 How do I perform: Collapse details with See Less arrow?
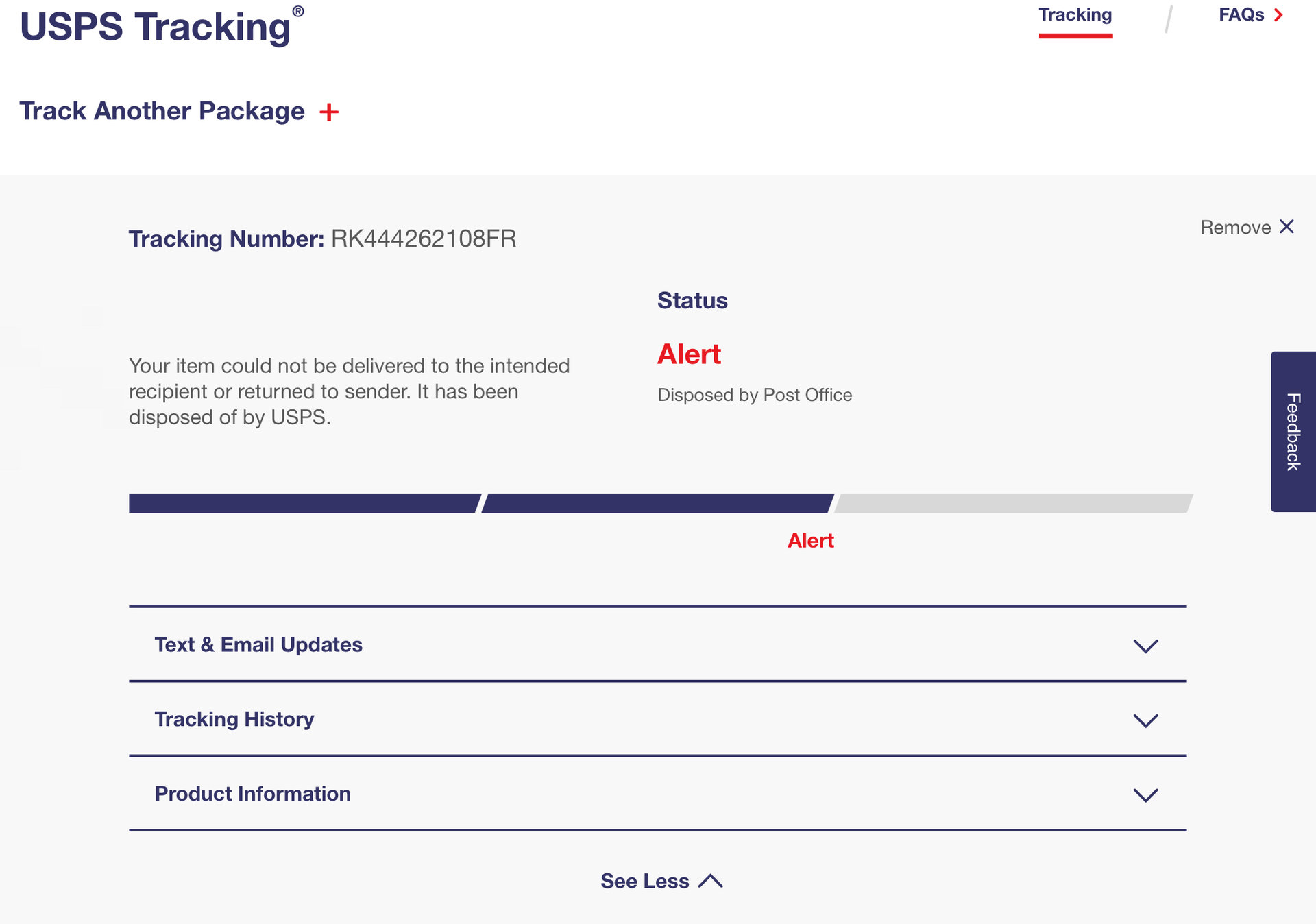711,881
